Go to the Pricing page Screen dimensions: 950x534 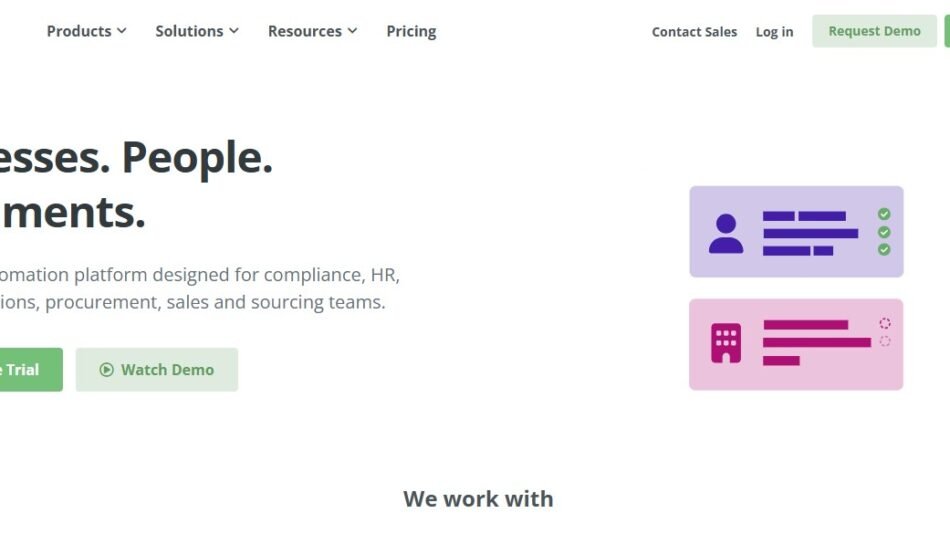(x=411, y=31)
